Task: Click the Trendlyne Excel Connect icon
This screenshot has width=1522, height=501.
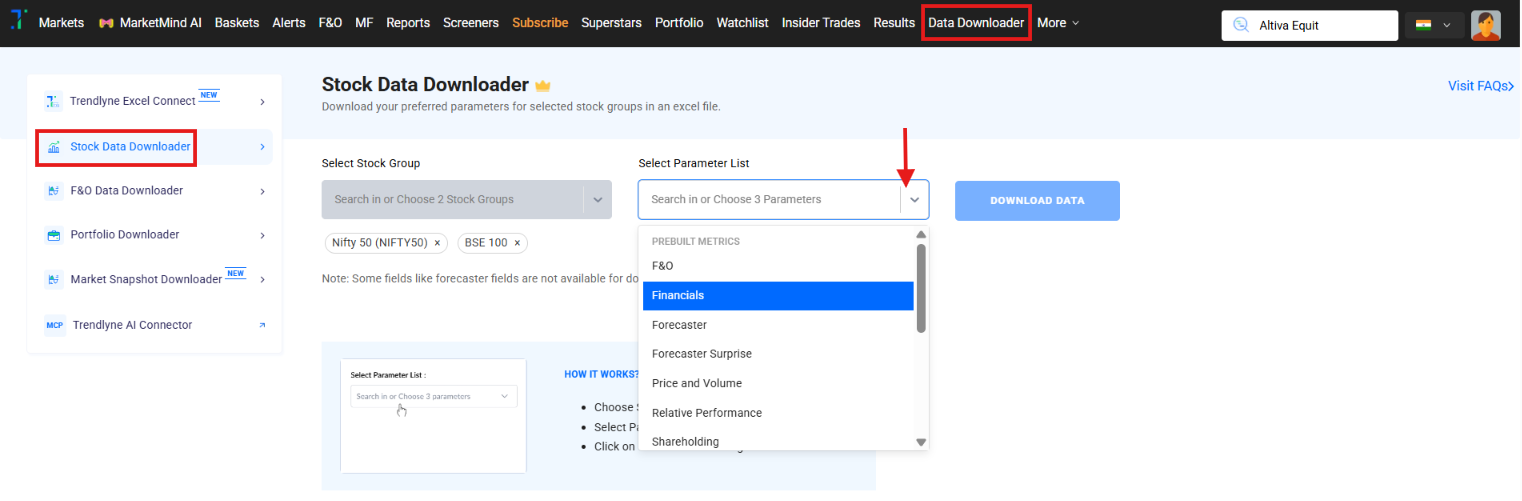Action: coord(54,101)
